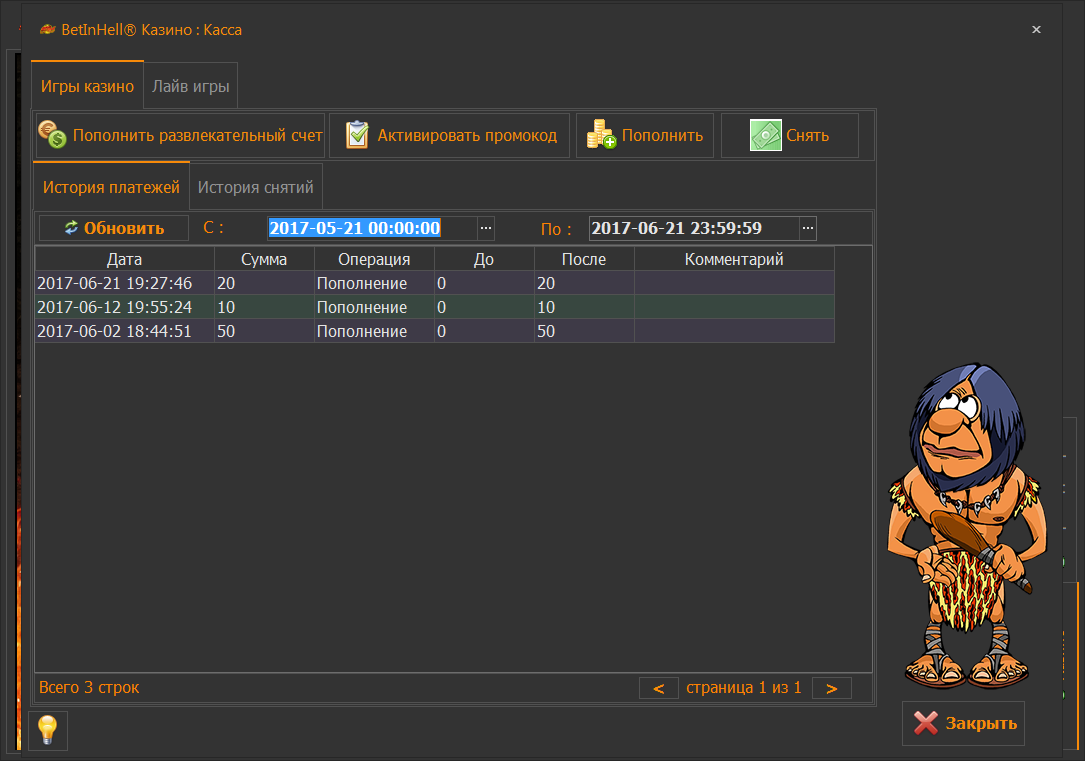Click the gold coins icon on Пополнить

601,135
